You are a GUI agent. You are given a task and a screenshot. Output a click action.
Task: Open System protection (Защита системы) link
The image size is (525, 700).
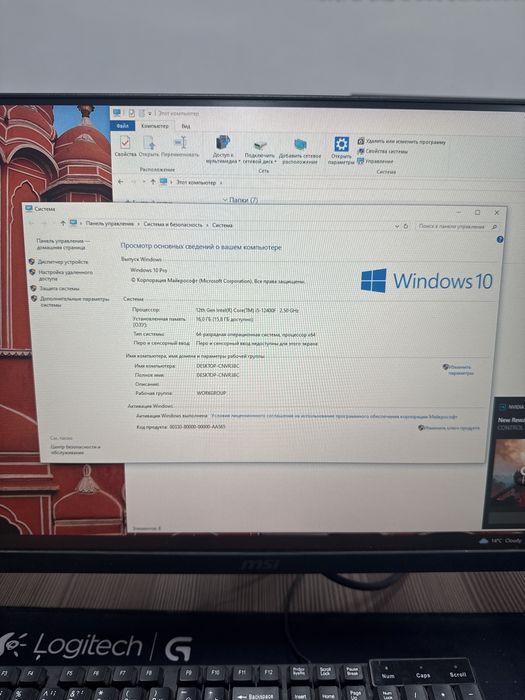tap(59, 288)
